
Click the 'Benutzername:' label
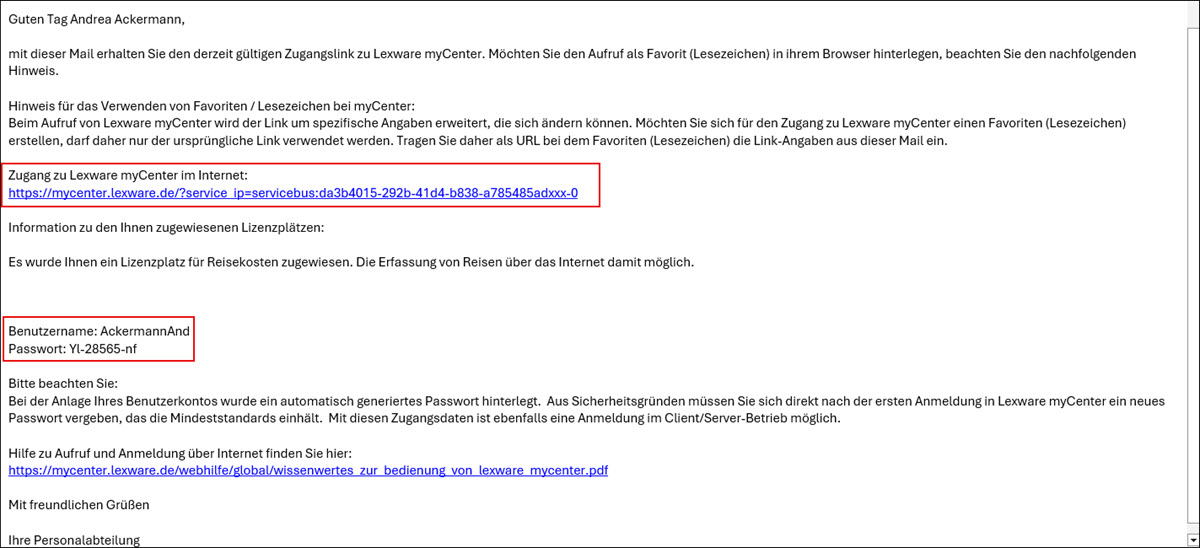52,331
